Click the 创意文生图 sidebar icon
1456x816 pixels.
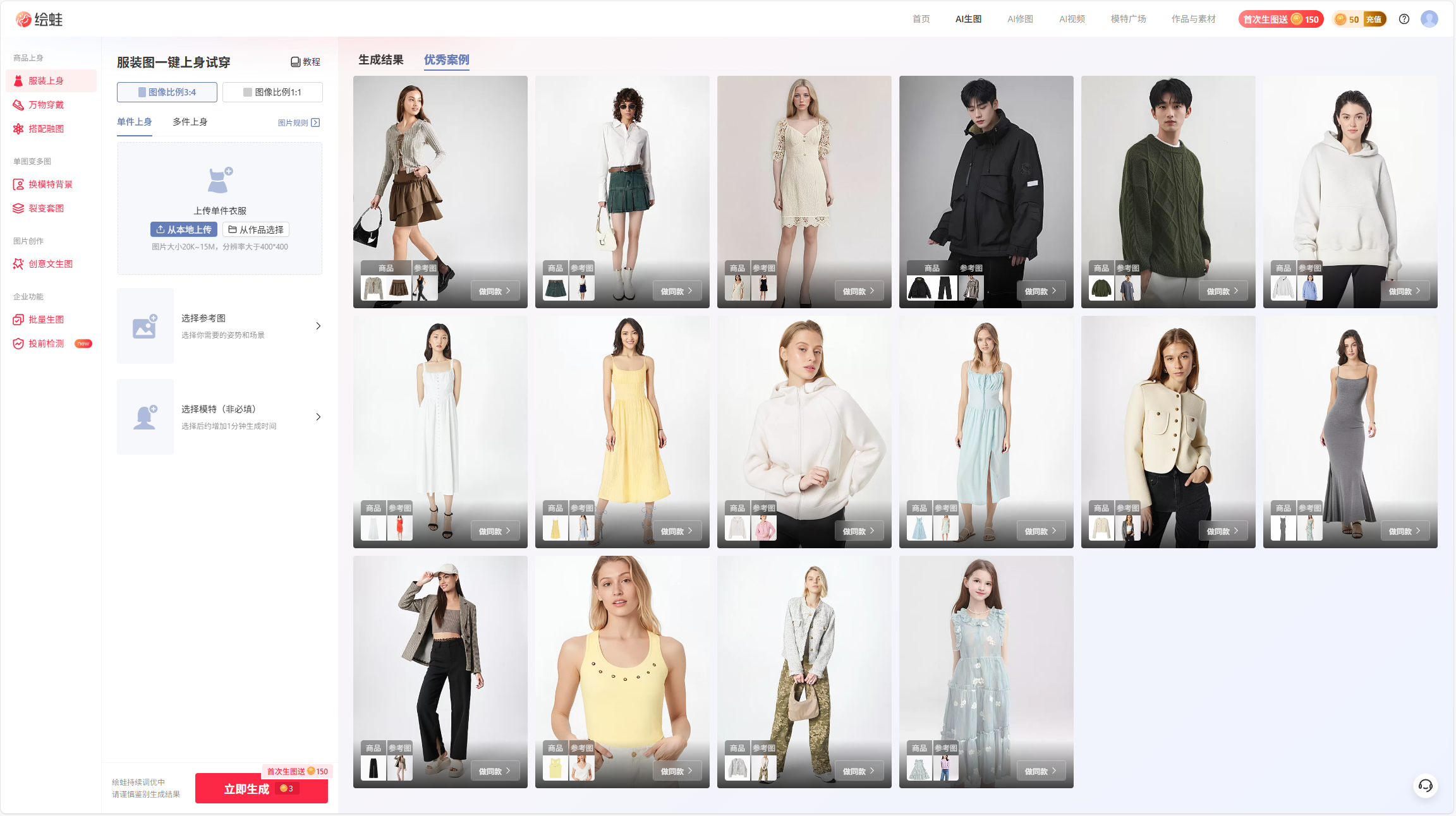[x=18, y=264]
